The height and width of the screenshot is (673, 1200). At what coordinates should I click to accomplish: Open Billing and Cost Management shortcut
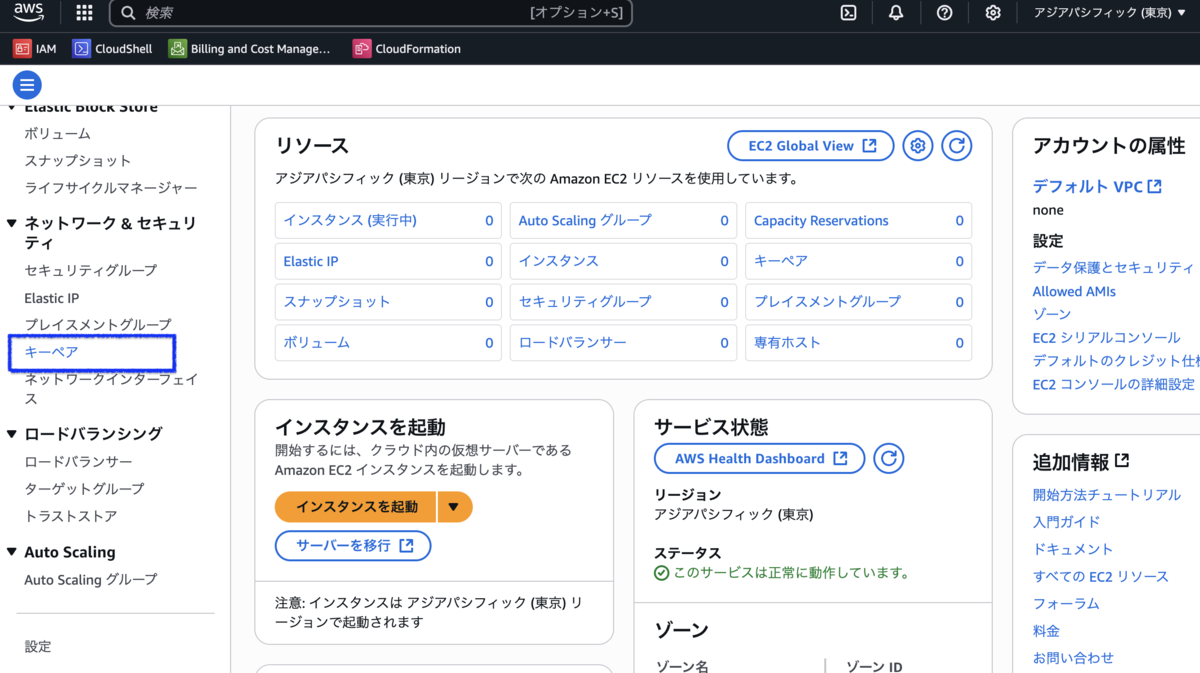point(249,48)
